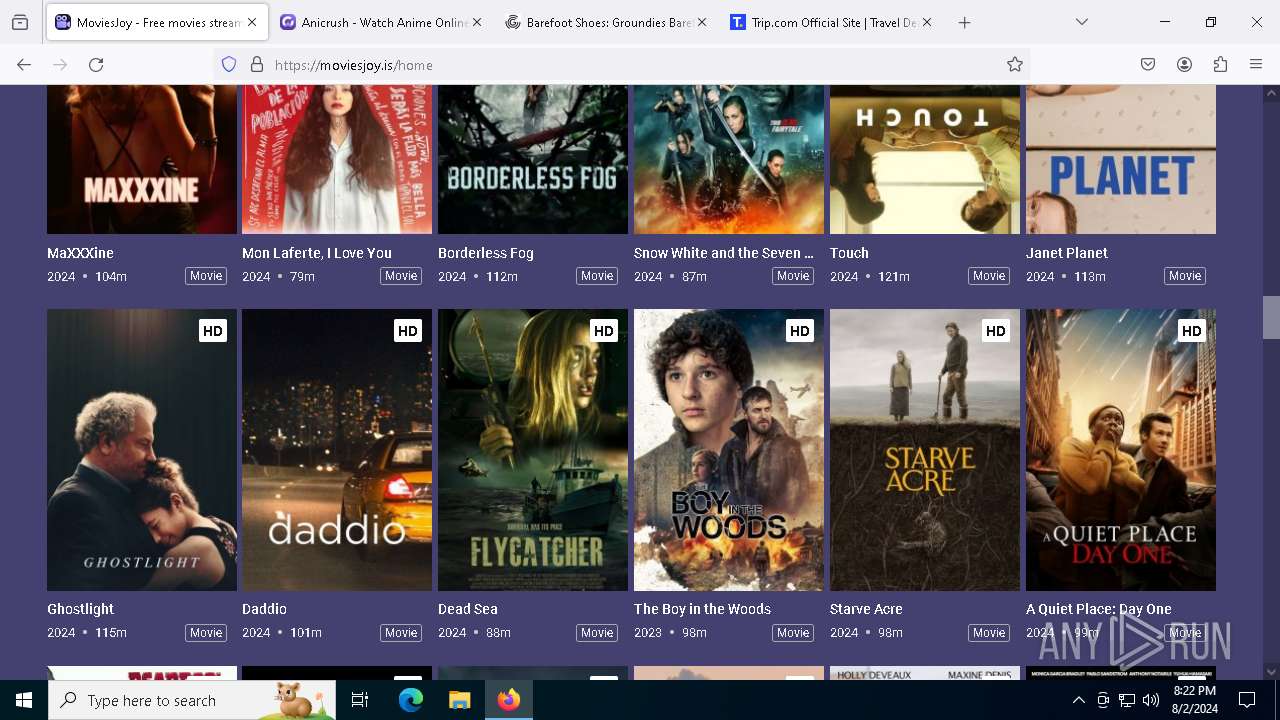
Task: Go back to the previous page
Action: tap(24, 65)
